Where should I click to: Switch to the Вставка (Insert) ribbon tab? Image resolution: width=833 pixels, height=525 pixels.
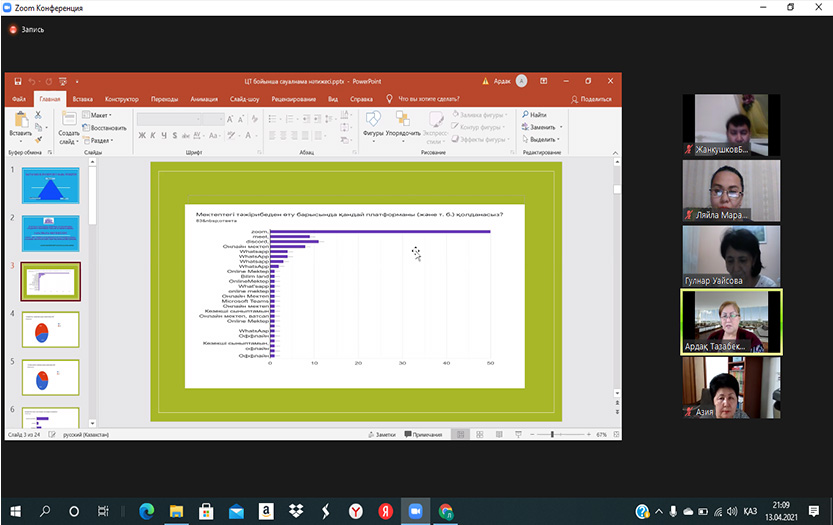(x=83, y=99)
